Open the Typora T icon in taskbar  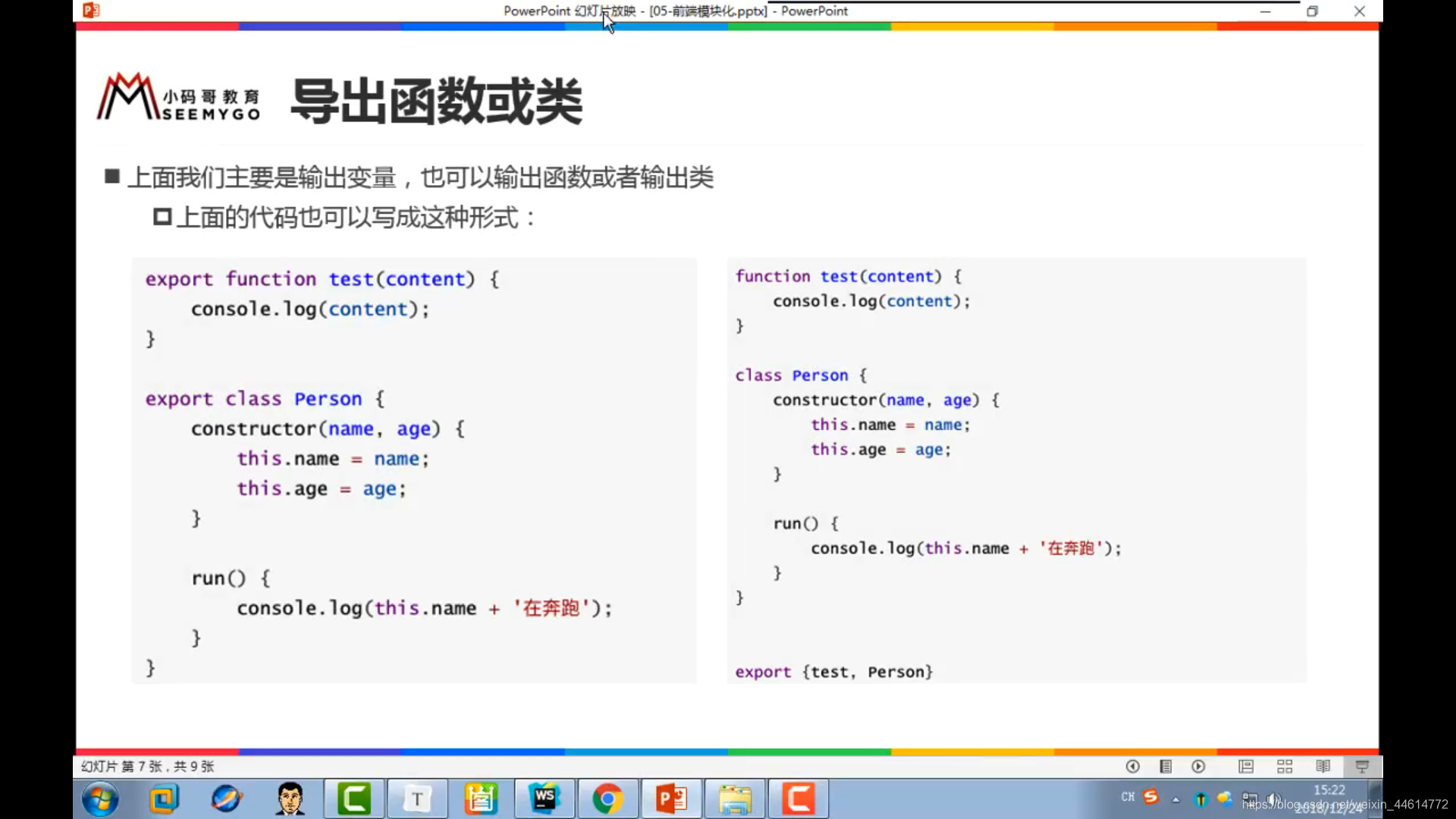[x=417, y=799]
